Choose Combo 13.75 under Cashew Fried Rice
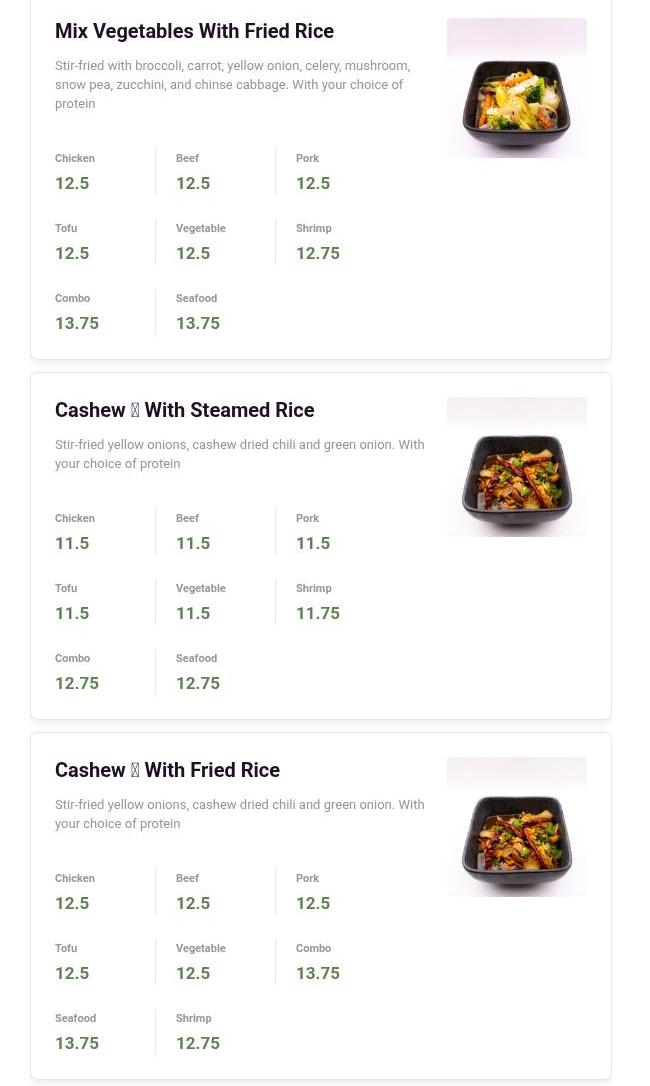 point(317,962)
